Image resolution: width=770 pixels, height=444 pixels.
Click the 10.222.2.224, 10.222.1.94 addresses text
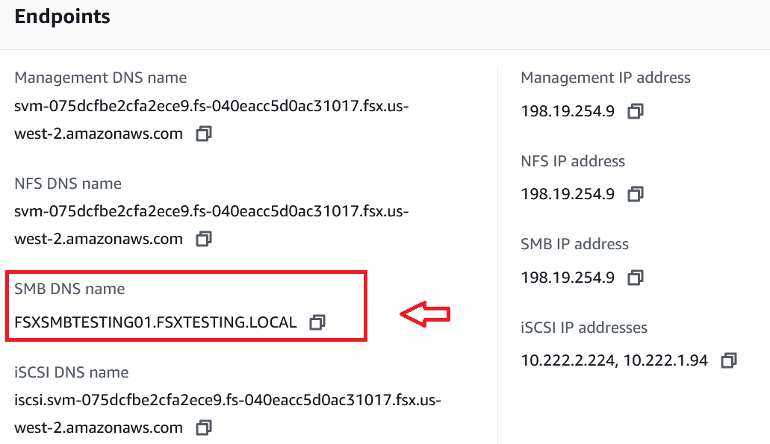(614, 360)
